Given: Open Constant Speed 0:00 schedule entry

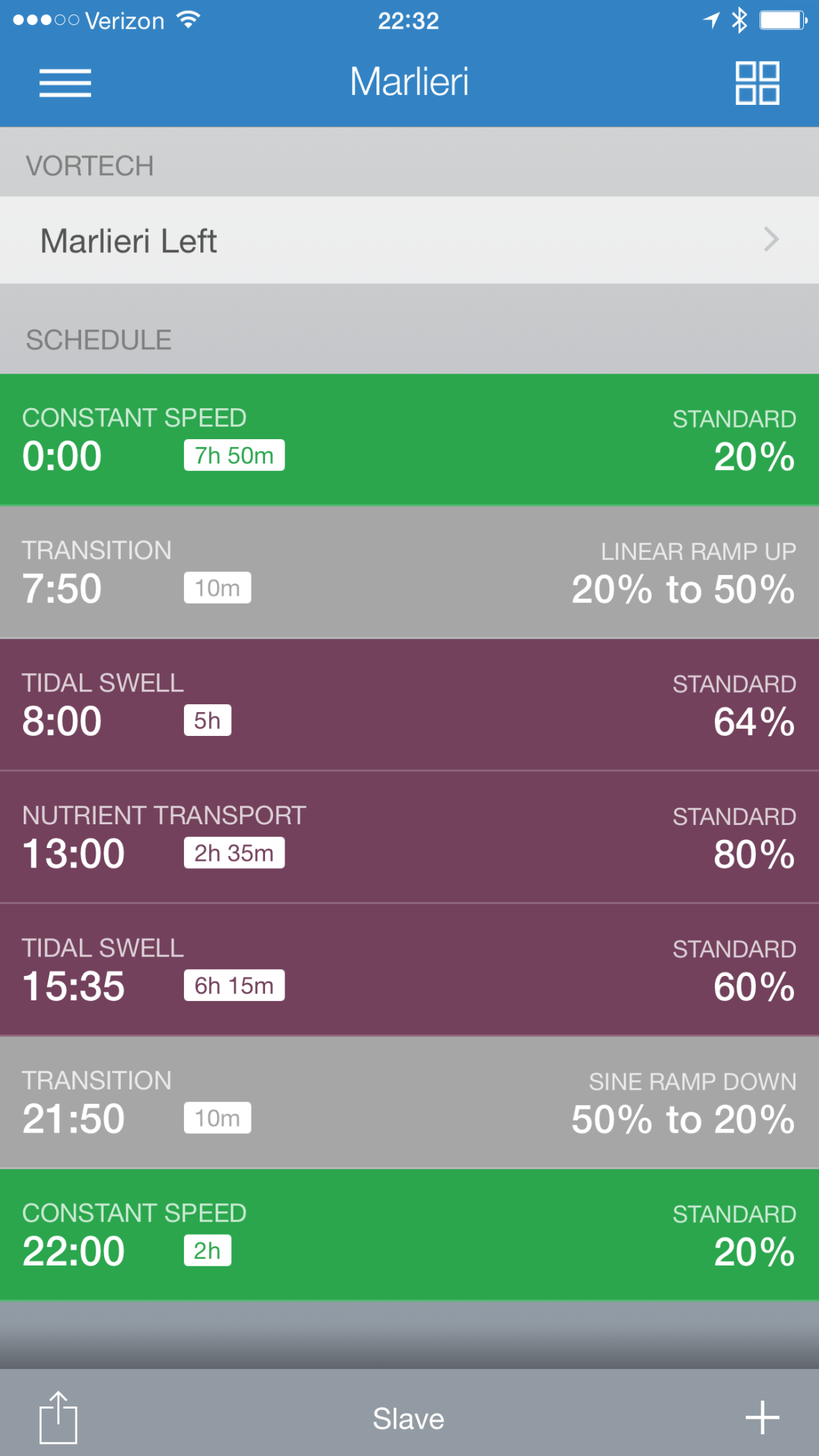Looking at the screenshot, I should 409,438.
